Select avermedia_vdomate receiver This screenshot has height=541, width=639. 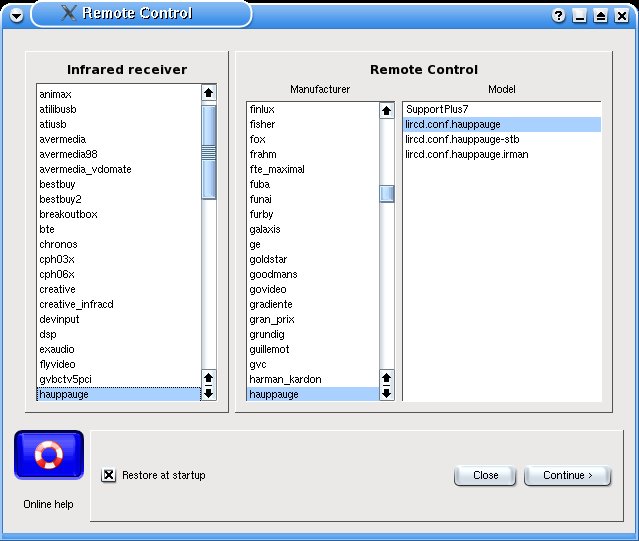[119, 169]
